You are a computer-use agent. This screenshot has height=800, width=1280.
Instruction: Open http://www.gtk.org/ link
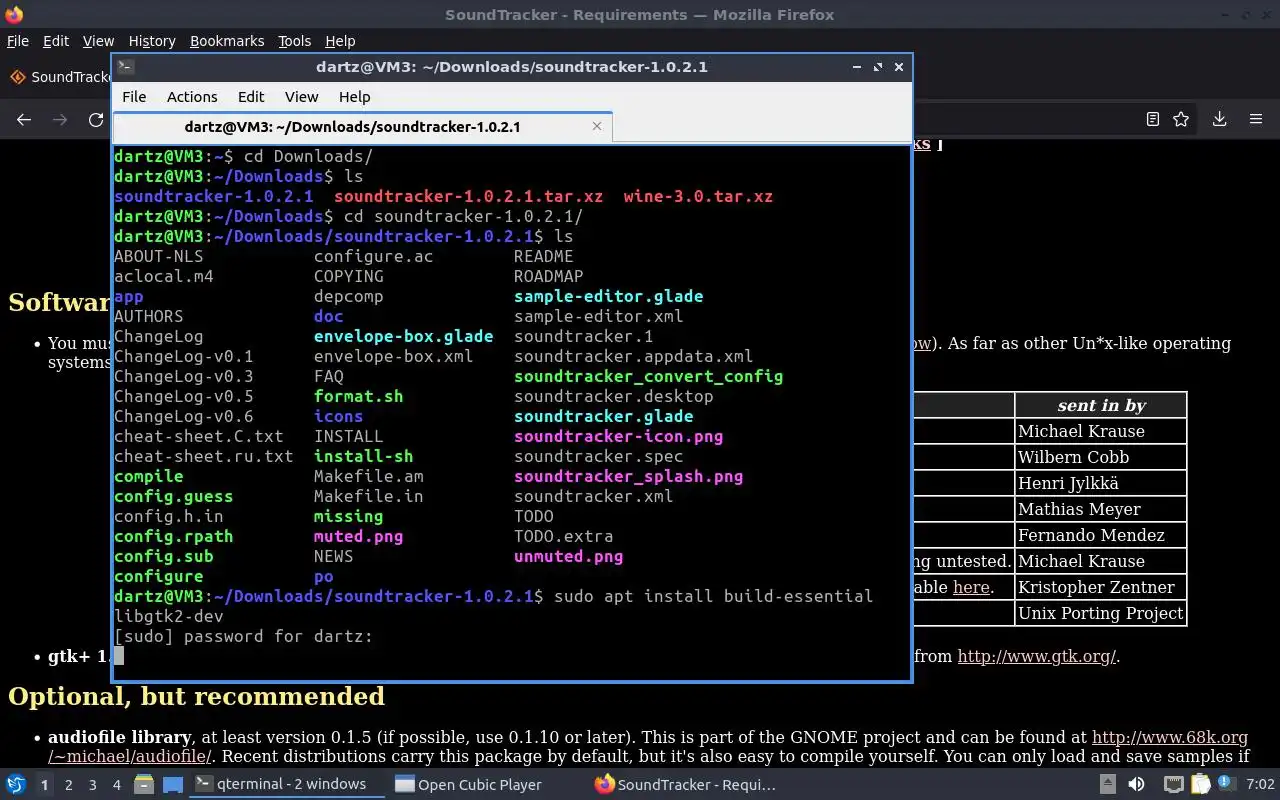(x=1037, y=657)
